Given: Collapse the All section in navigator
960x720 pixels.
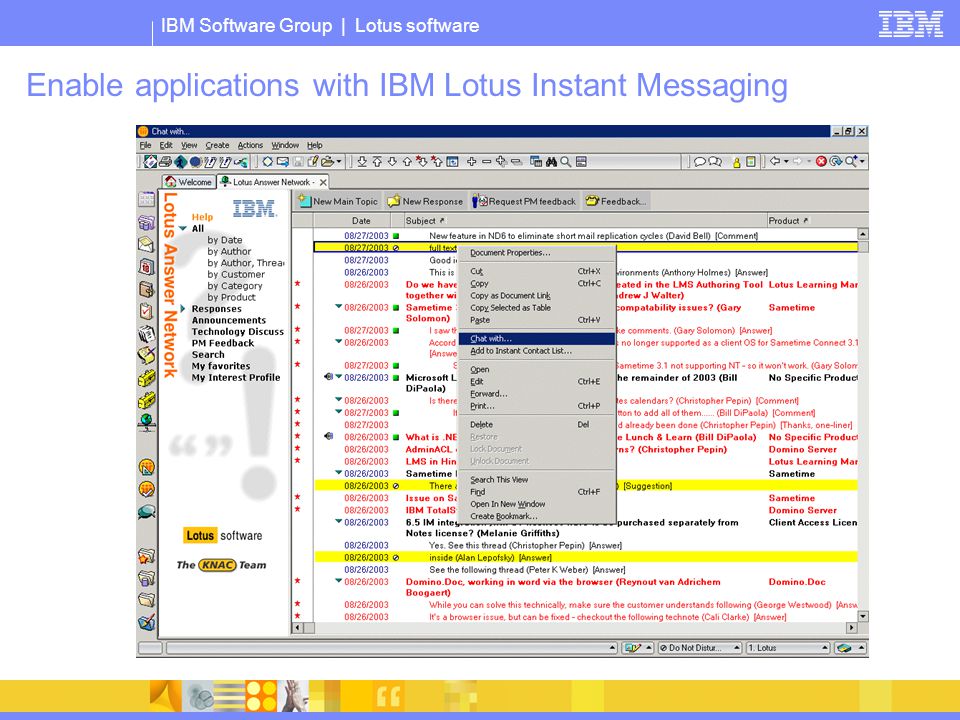Looking at the screenshot, I should click(182, 229).
